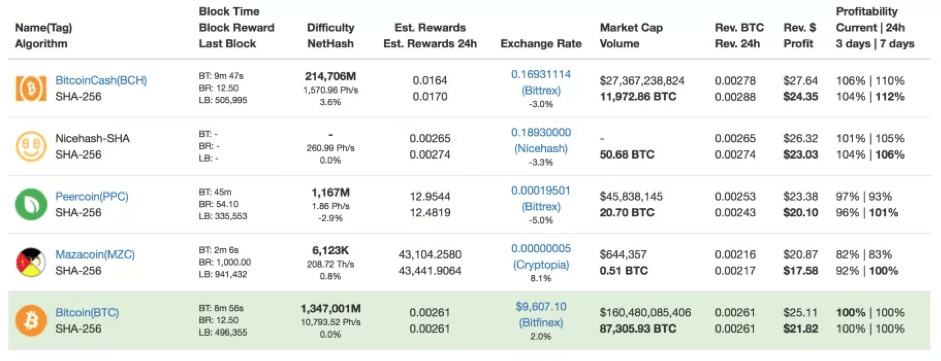Click the Nicehash exchange link
Viewport: 941px width, 361px height.
tap(541, 148)
